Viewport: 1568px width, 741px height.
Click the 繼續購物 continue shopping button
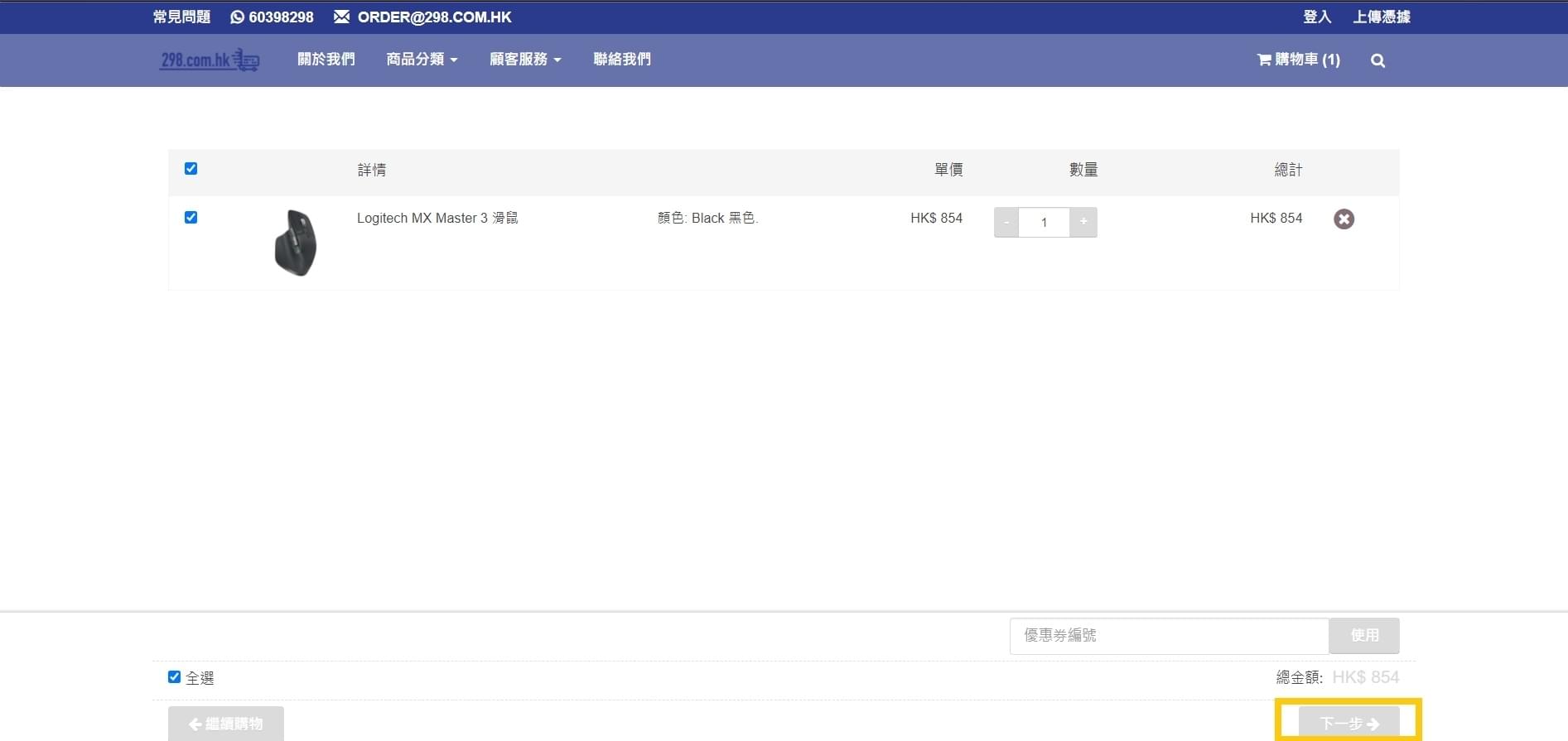click(226, 724)
